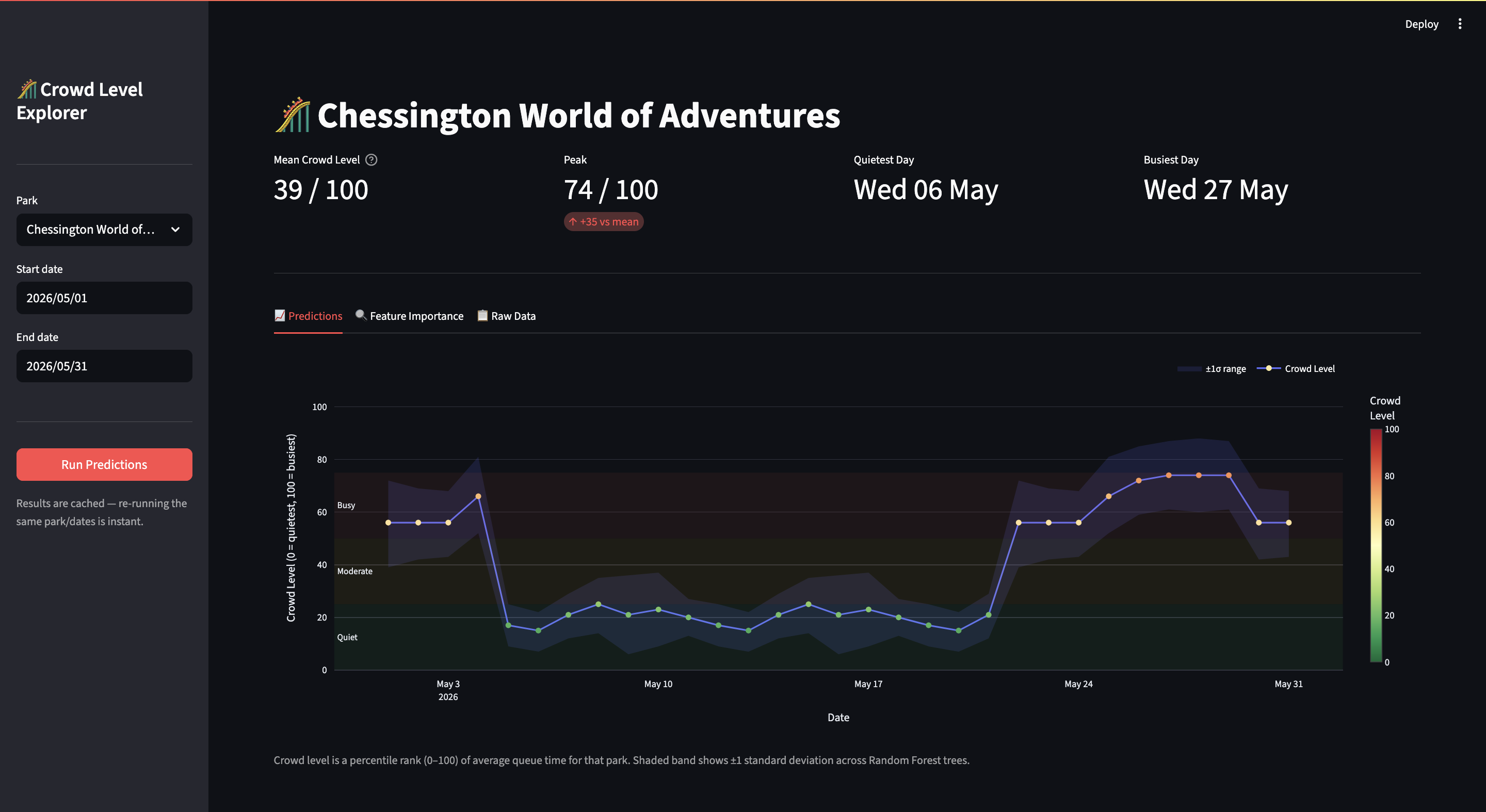Click the "May 24" x-axis tick label
Image resolution: width=1486 pixels, height=812 pixels.
pos(1079,684)
